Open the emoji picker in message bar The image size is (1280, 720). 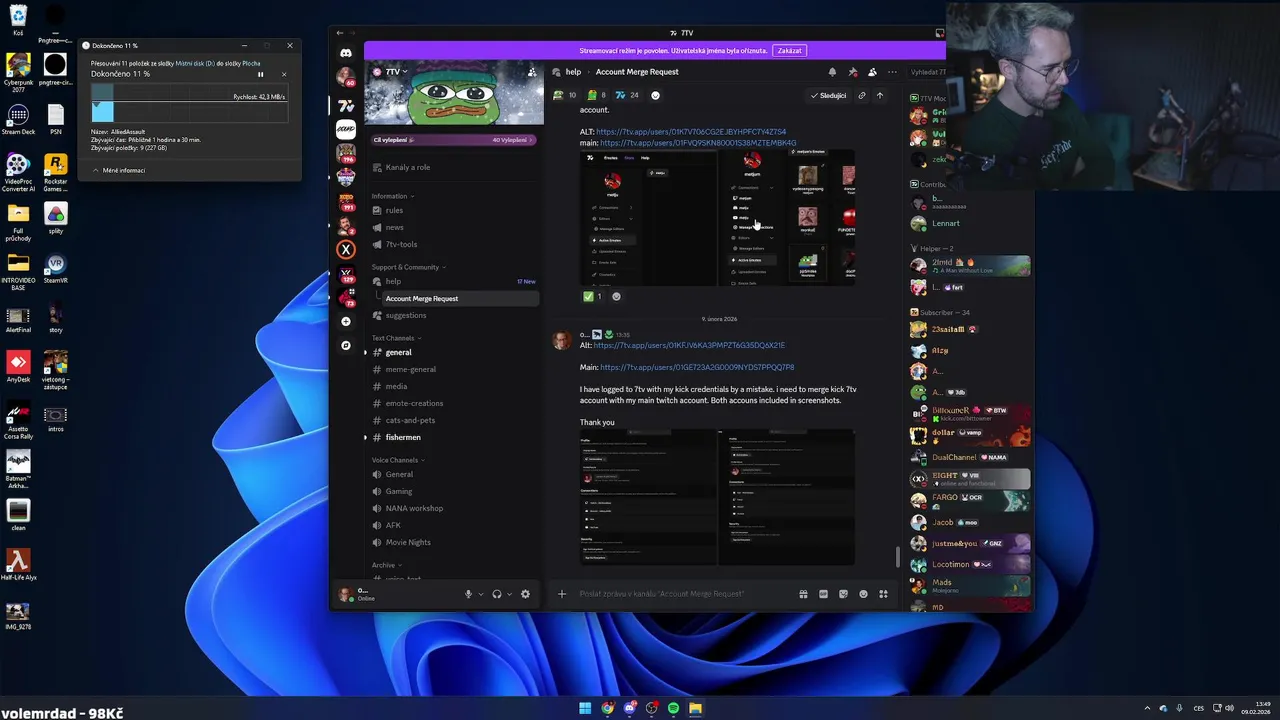click(x=863, y=594)
